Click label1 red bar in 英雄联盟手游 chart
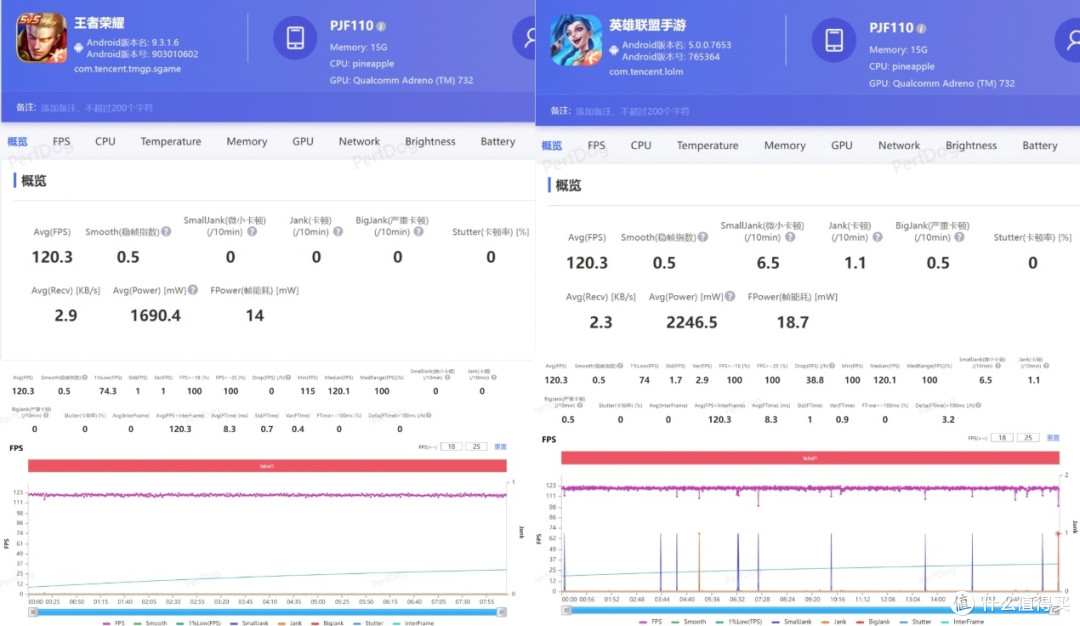Screen dimensions: 1080x626 coord(810,458)
